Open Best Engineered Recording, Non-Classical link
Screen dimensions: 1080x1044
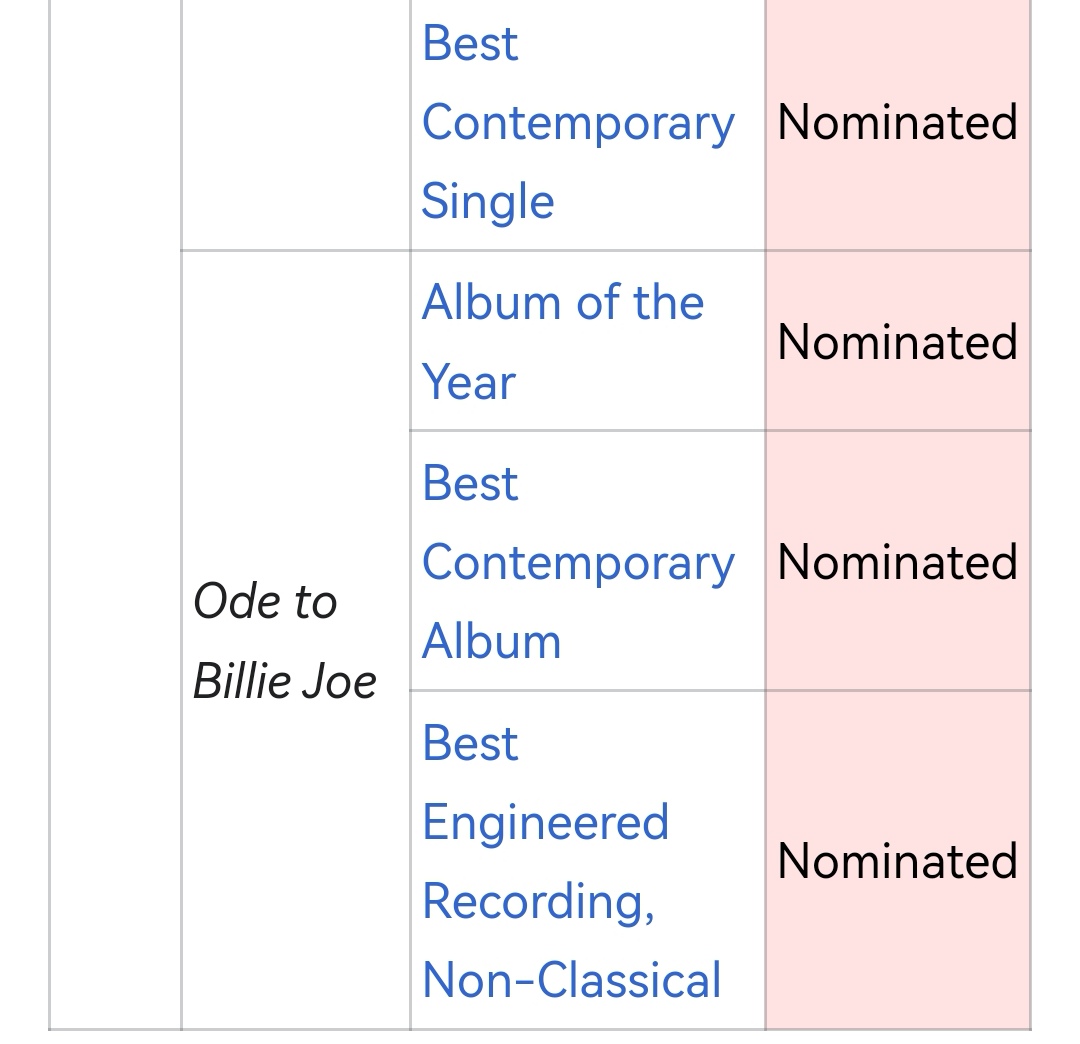point(572,862)
